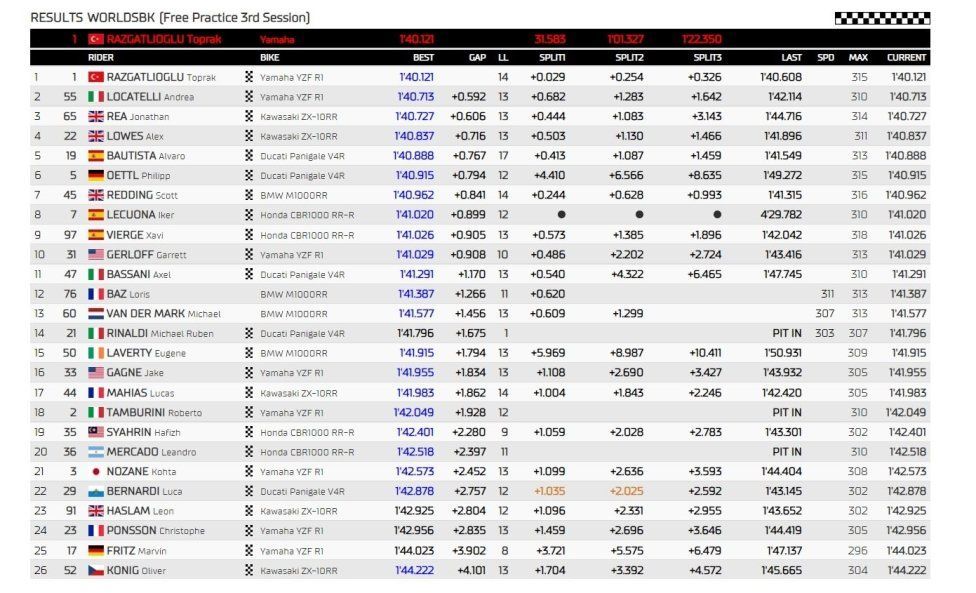
Task: Click the SPLIT2 column header
Action: coord(629,57)
